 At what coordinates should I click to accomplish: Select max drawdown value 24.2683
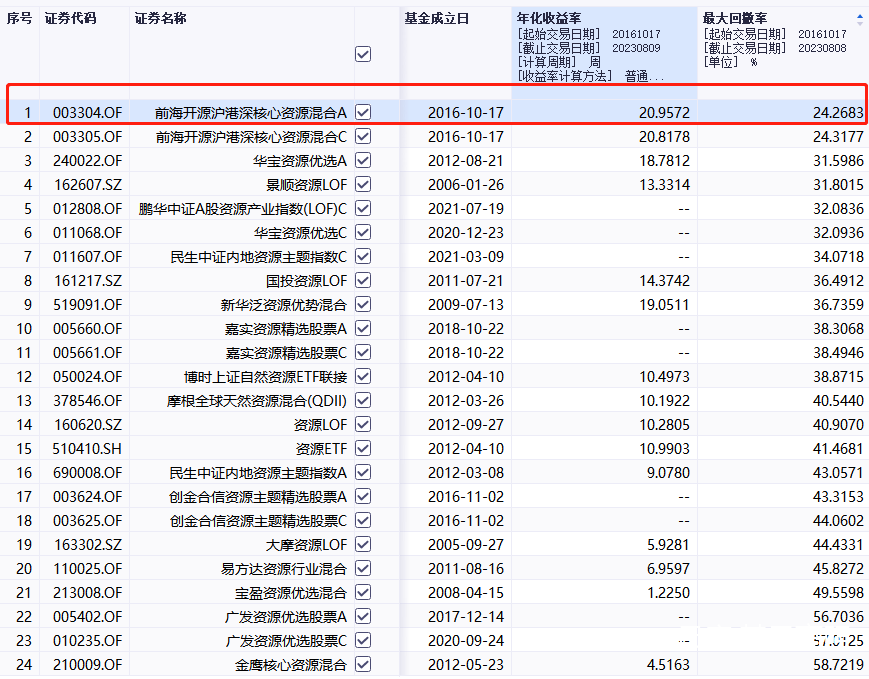pyautogui.click(x=839, y=113)
